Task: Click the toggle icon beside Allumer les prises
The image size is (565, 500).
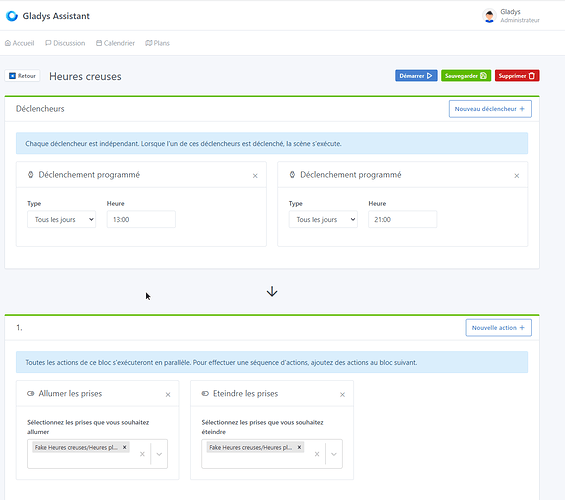Action: (31, 393)
